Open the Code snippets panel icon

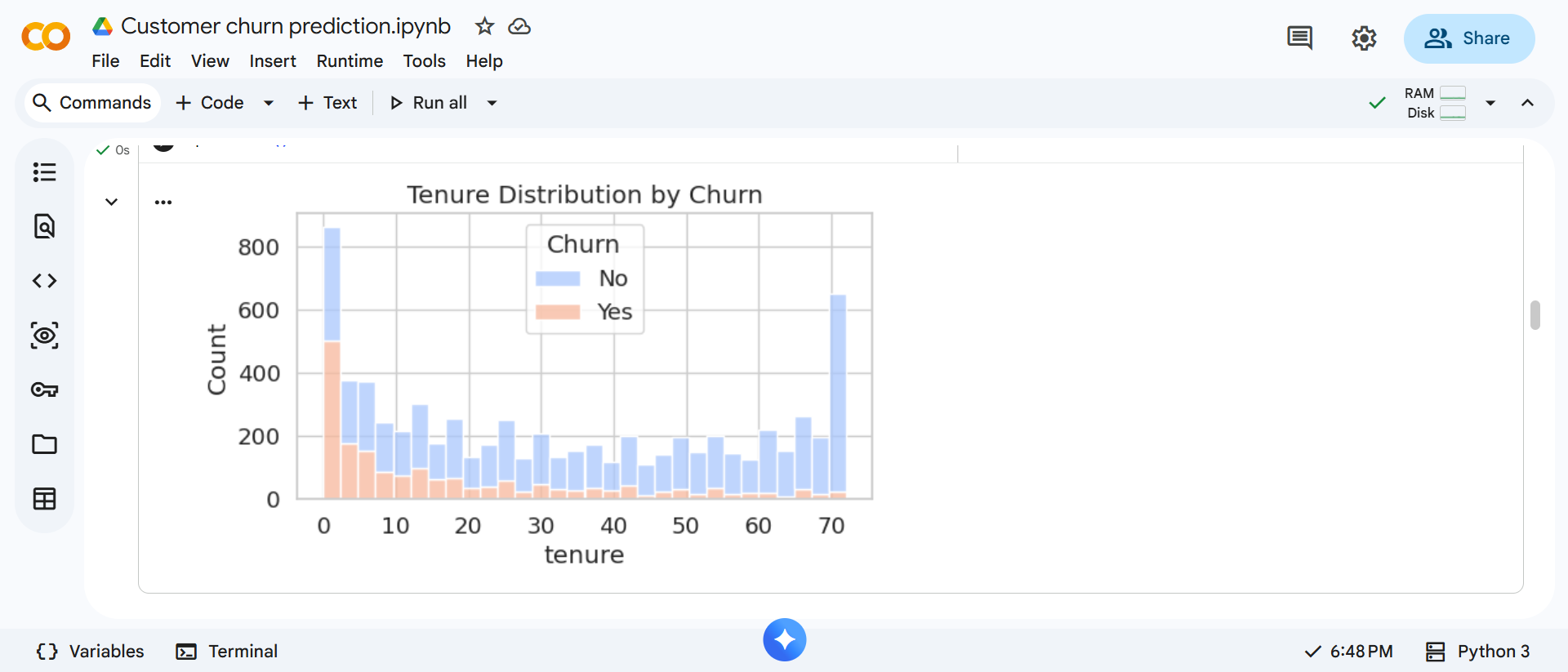(x=44, y=281)
